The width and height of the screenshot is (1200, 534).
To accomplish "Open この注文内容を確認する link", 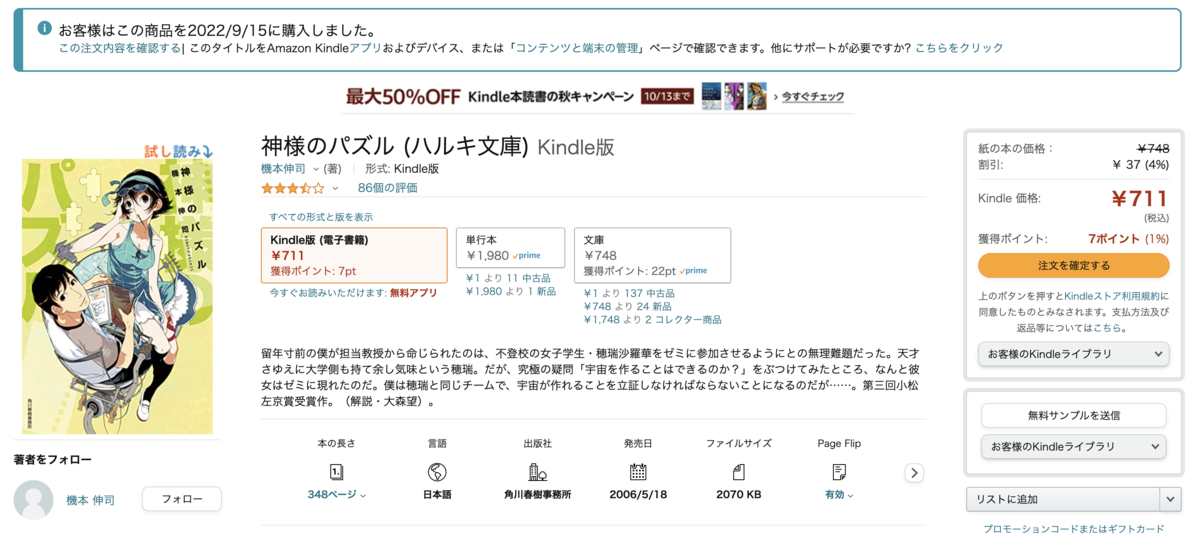I will [120, 48].
